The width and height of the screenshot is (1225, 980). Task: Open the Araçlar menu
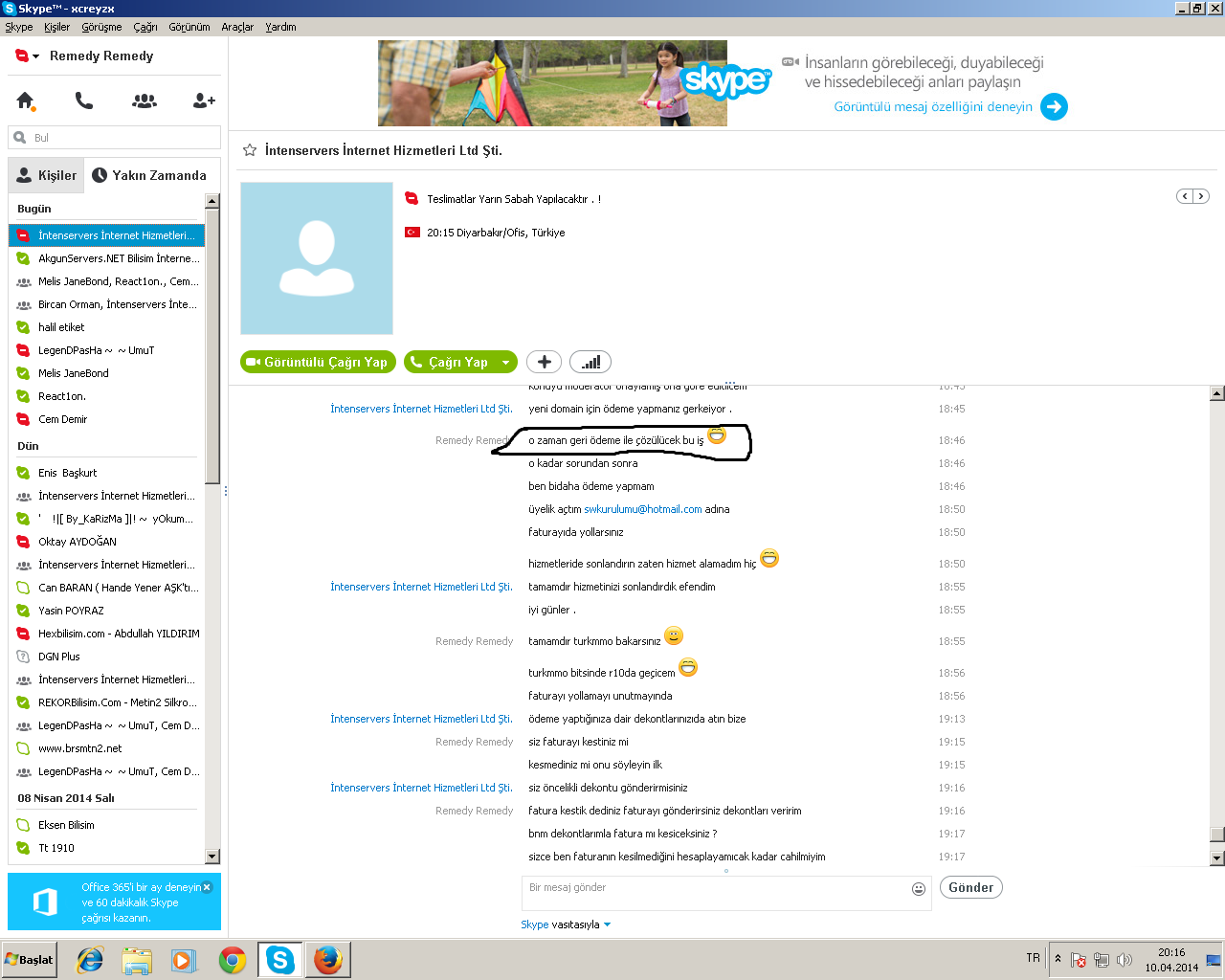(x=237, y=27)
